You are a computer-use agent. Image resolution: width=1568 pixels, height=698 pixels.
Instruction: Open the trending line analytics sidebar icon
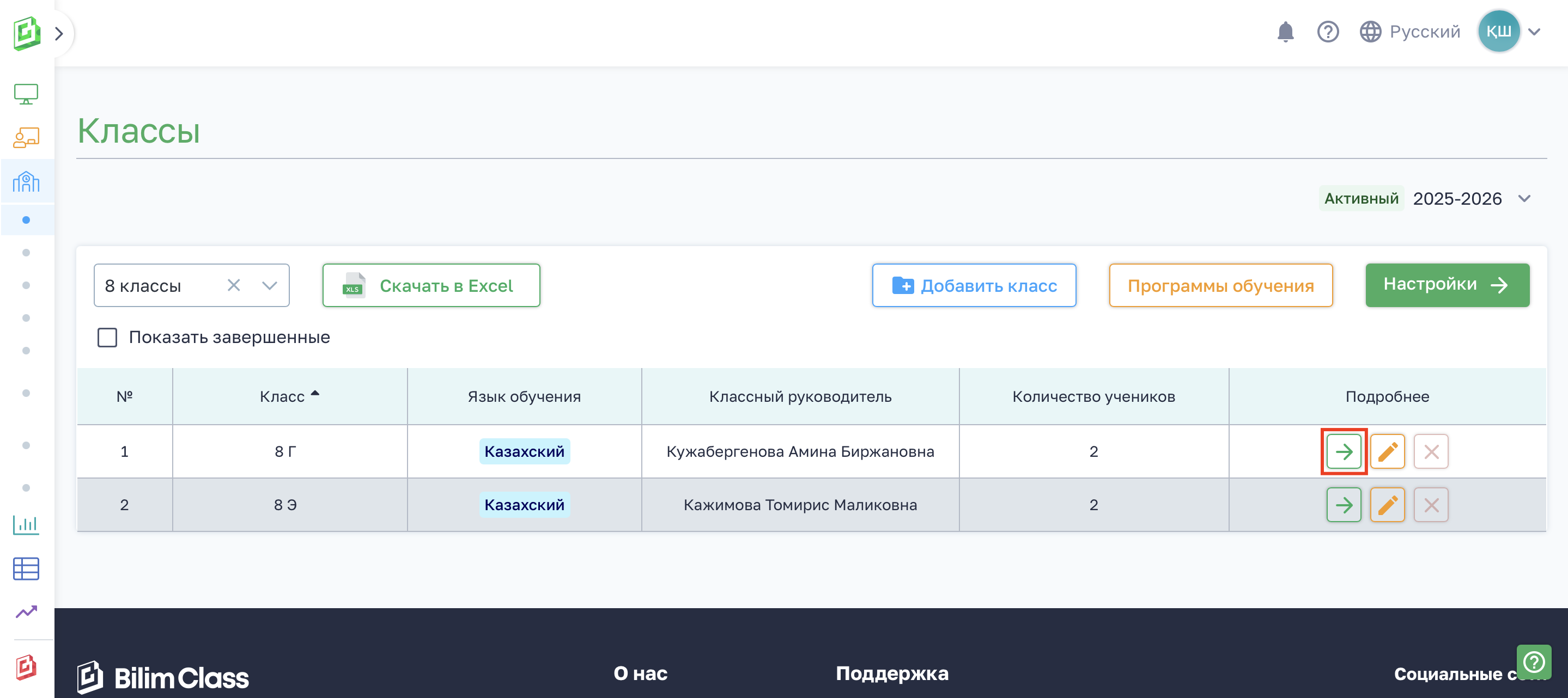[26, 611]
